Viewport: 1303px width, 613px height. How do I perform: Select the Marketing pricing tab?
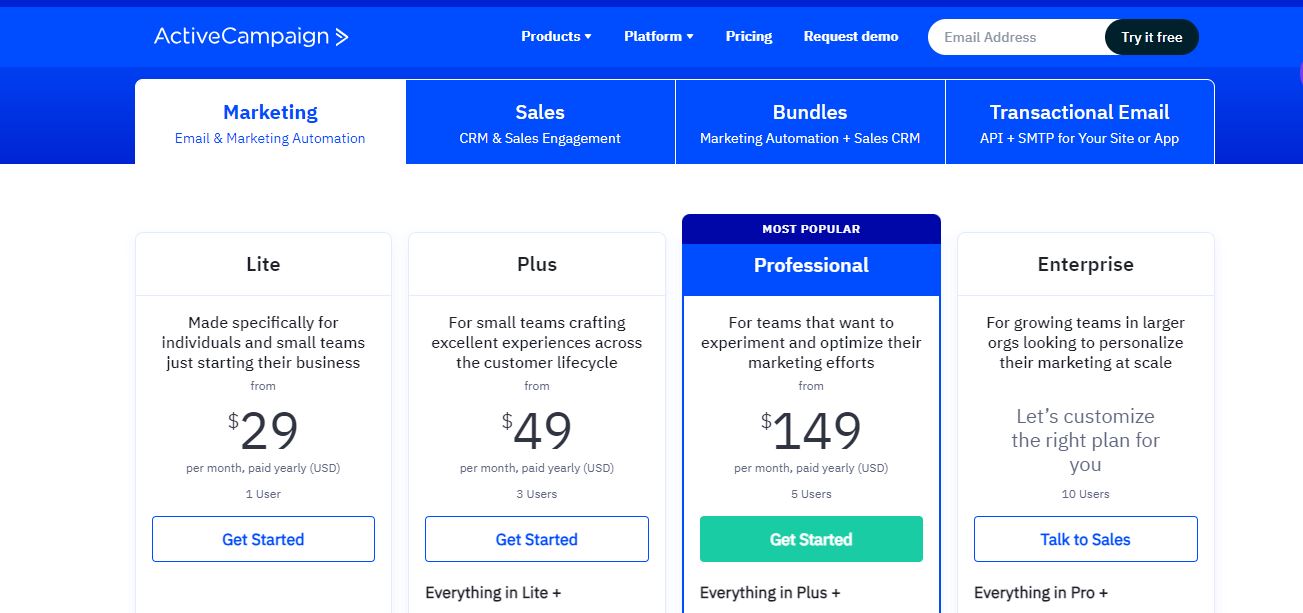[x=270, y=122]
